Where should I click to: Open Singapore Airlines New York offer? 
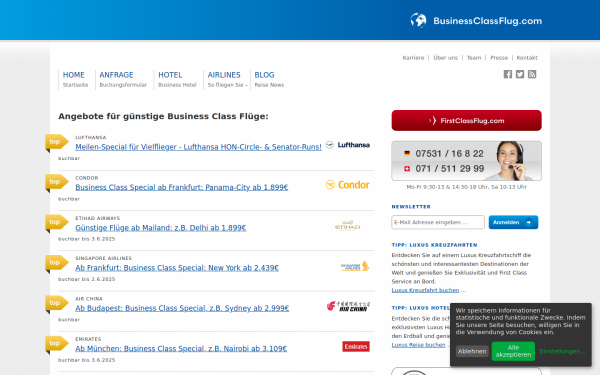pyautogui.click(x=177, y=268)
